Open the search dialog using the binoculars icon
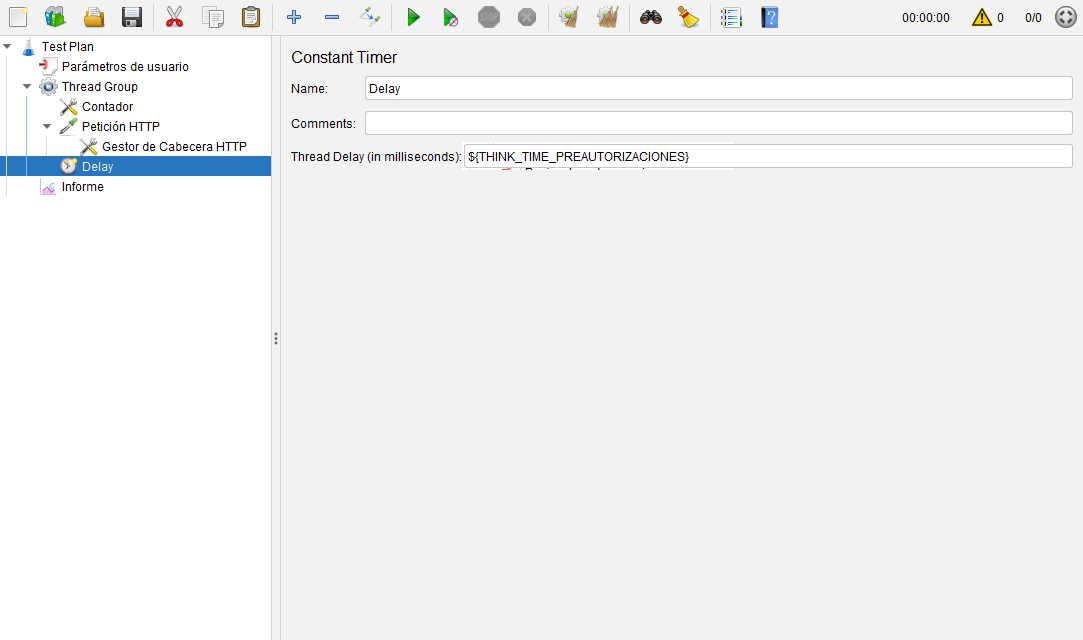This screenshot has height=640, width=1083. tap(650, 17)
